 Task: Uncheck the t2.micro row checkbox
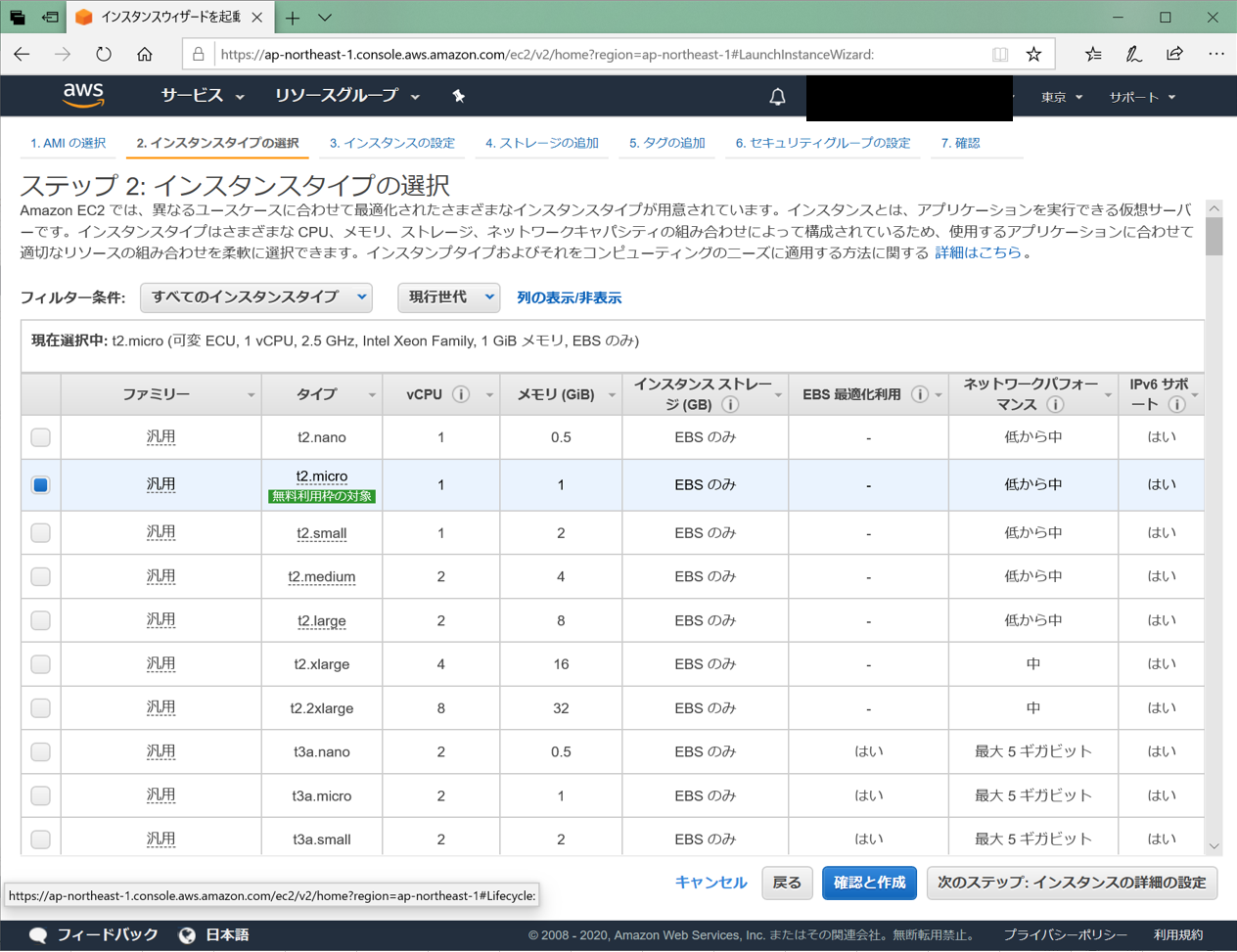40,485
